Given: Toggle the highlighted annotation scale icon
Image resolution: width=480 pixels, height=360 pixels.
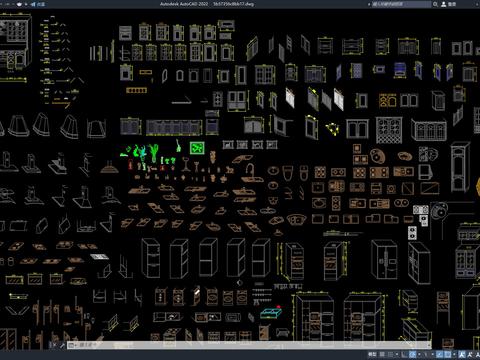Looking at the screenshot, I should click(462, 354).
